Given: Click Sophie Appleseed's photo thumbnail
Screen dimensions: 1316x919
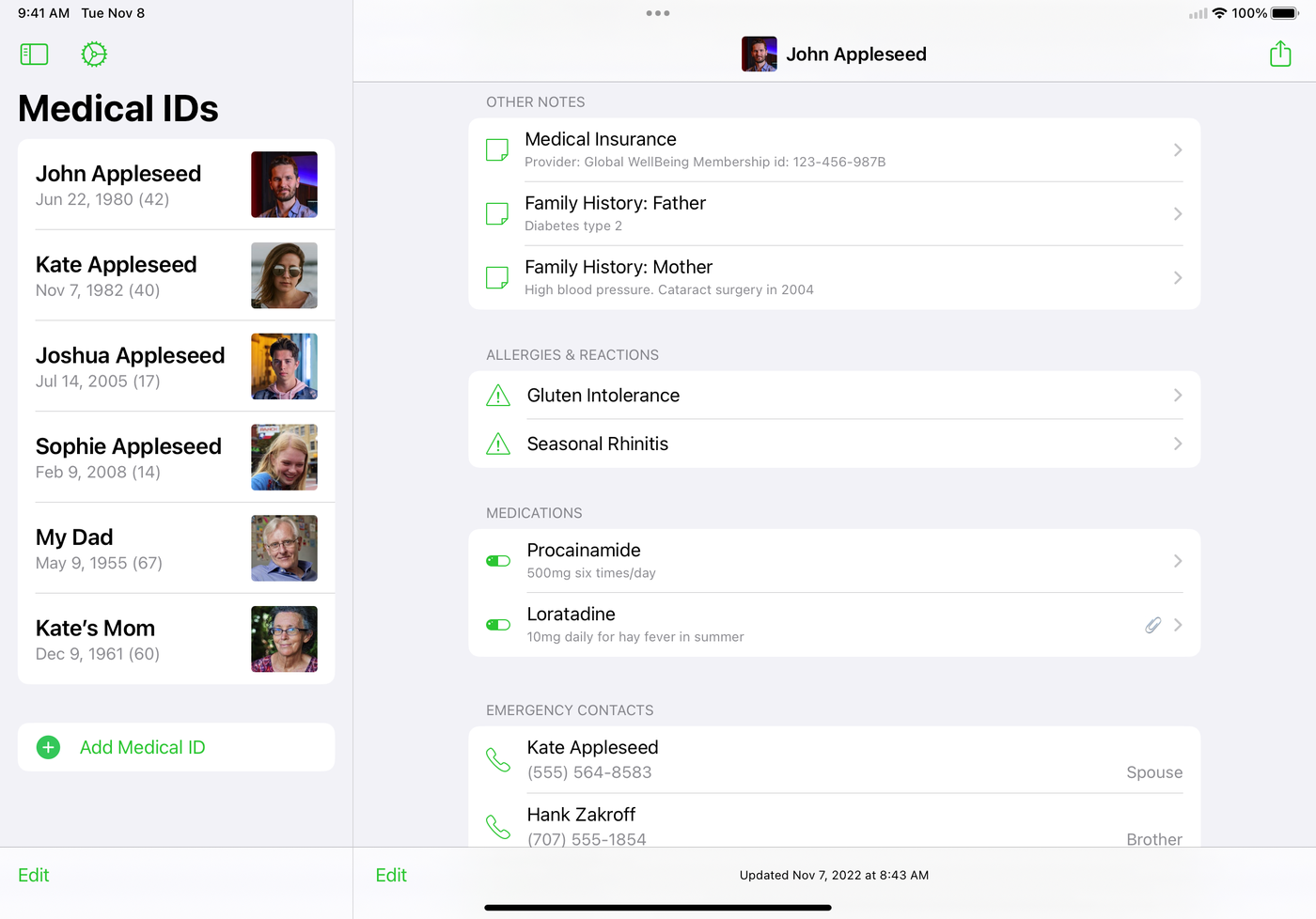Looking at the screenshot, I should pos(284,458).
